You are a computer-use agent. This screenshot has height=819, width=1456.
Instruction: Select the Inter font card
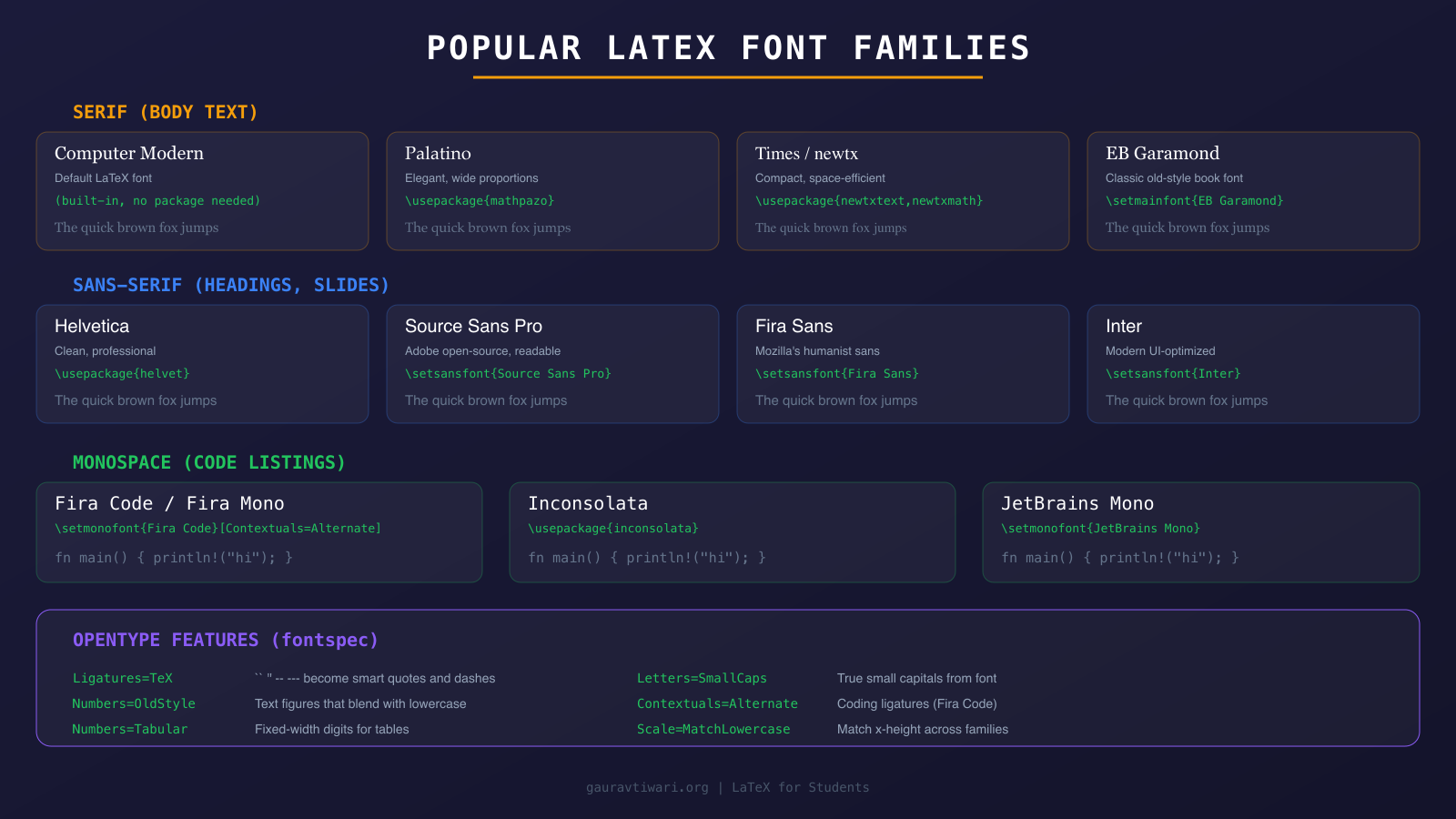[1253, 364]
